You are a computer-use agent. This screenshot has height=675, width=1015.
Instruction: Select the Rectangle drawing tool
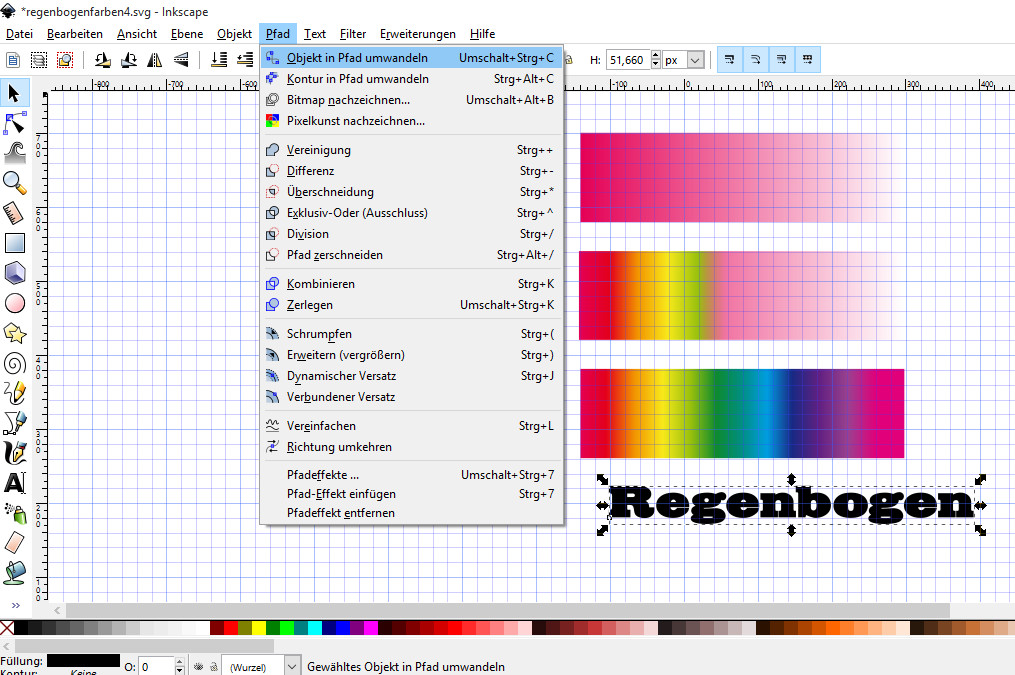(15, 242)
